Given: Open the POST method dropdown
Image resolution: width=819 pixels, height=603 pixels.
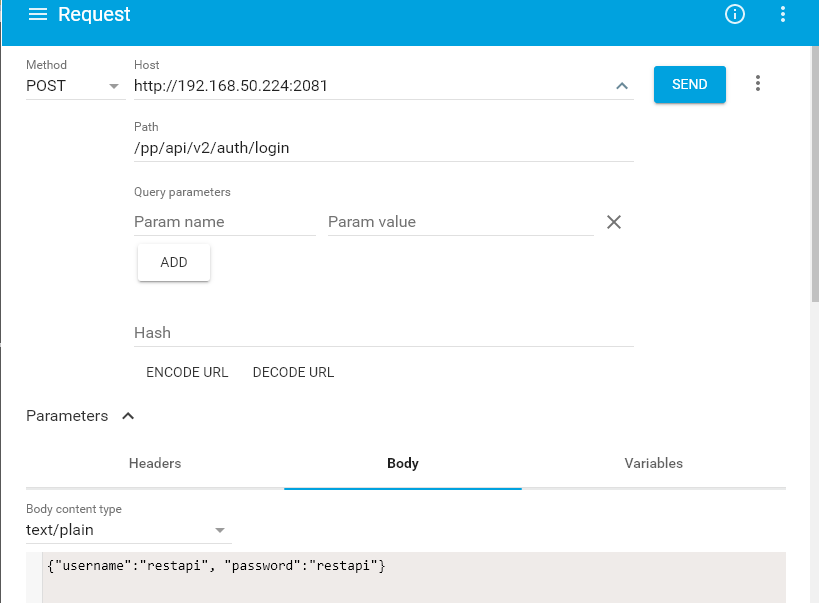Looking at the screenshot, I should coord(76,86).
